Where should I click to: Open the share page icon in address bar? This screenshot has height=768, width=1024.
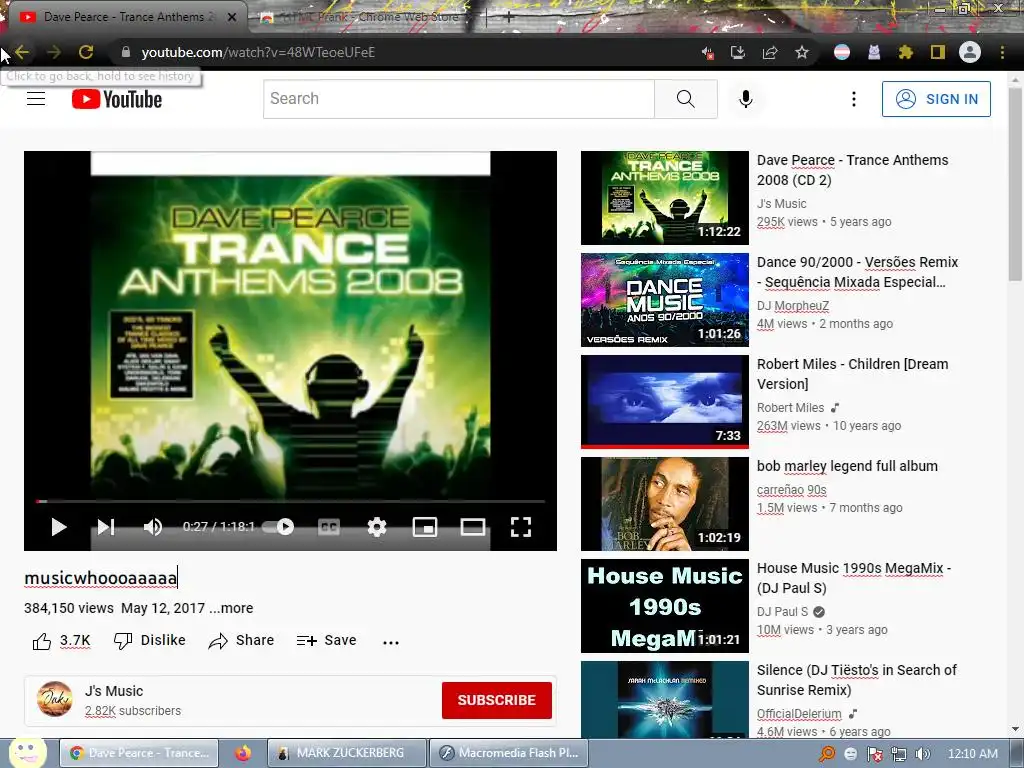coord(770,52)
